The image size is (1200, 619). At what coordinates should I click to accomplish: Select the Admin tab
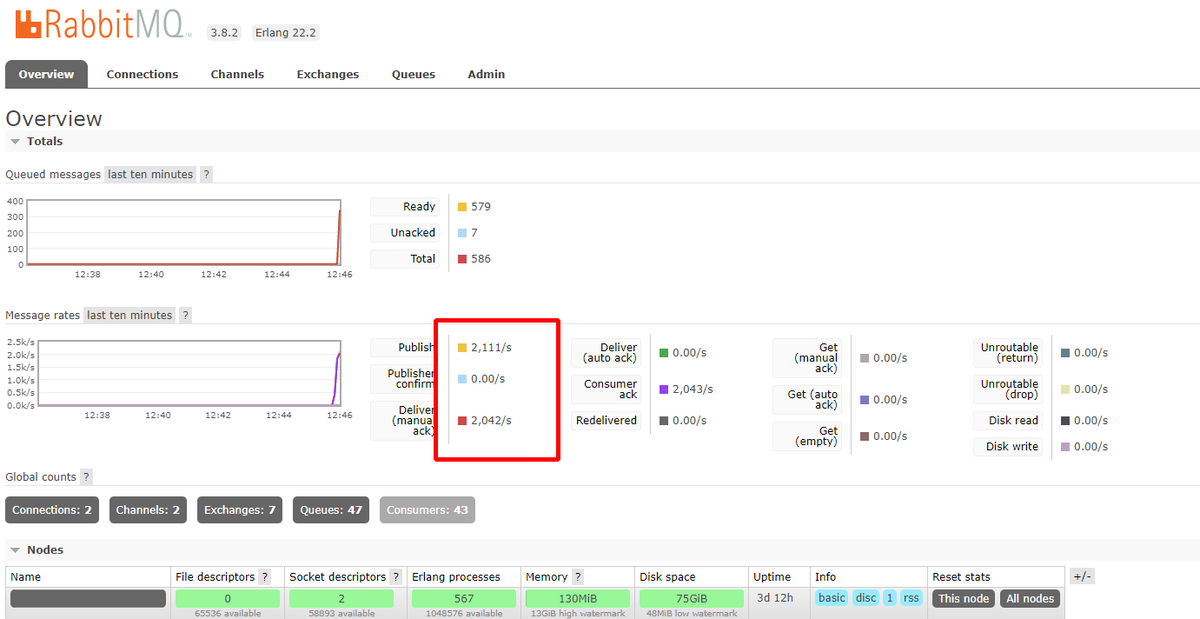tap(486, 74)
